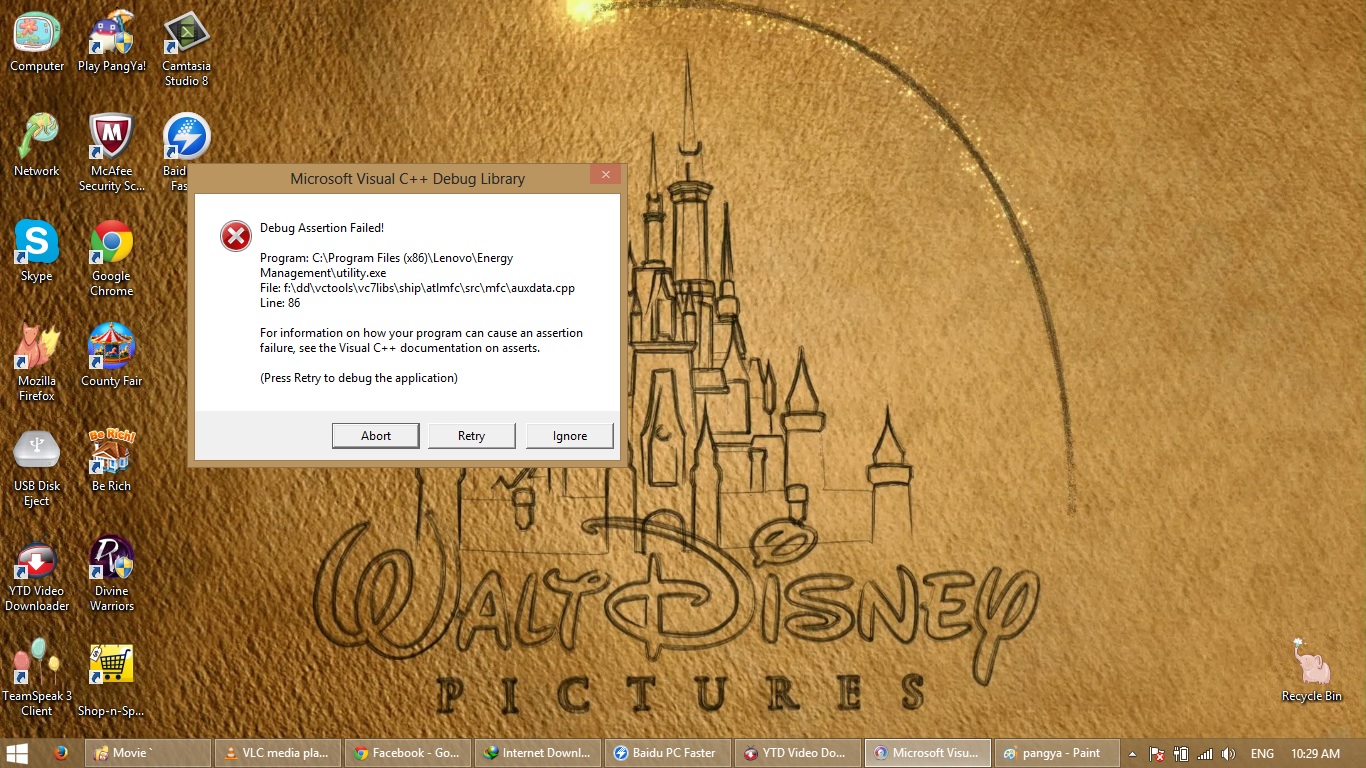Close the Visual C++ Debug Library dialog

(605, 175)
